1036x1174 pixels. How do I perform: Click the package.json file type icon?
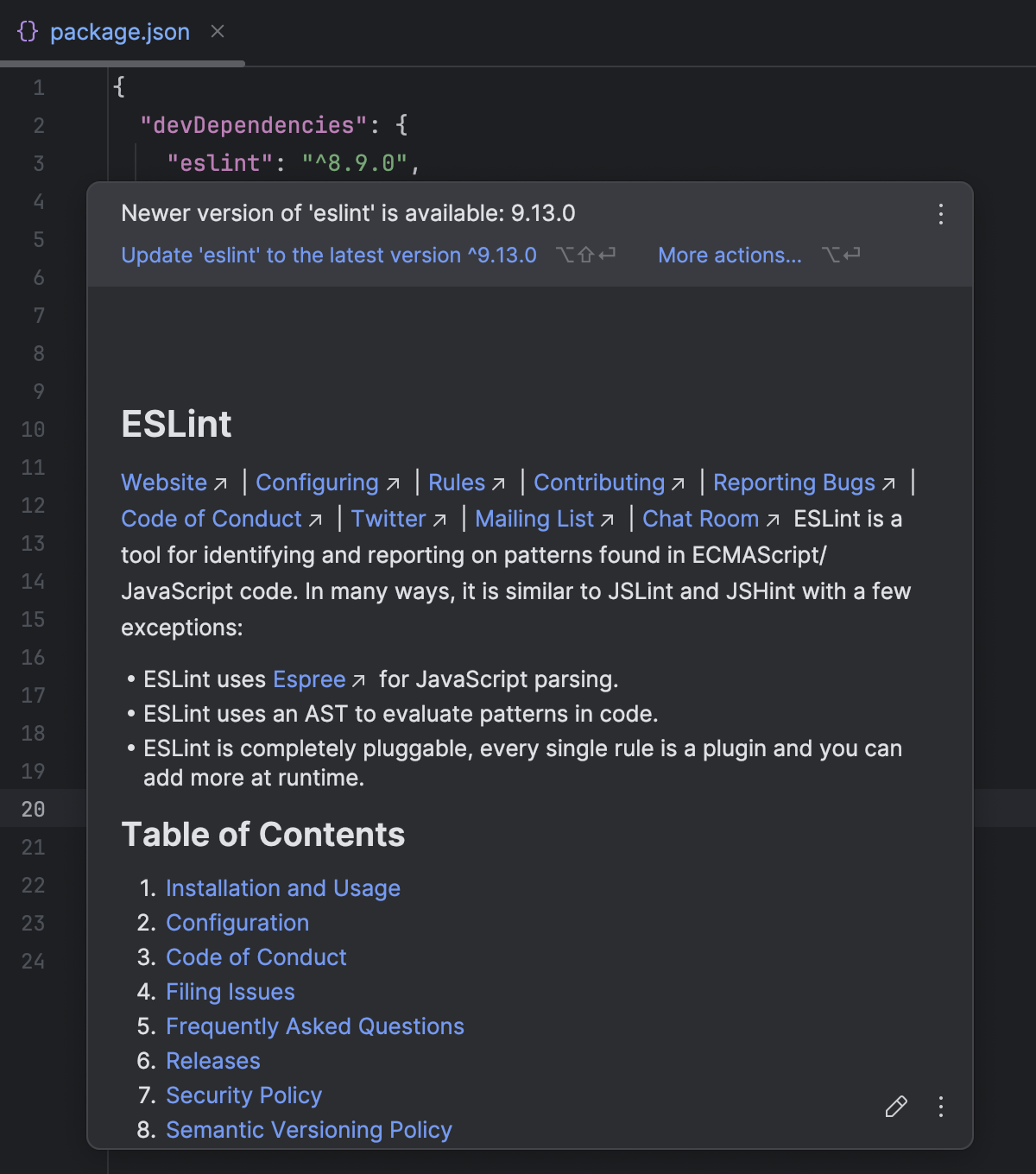[28, 31]
